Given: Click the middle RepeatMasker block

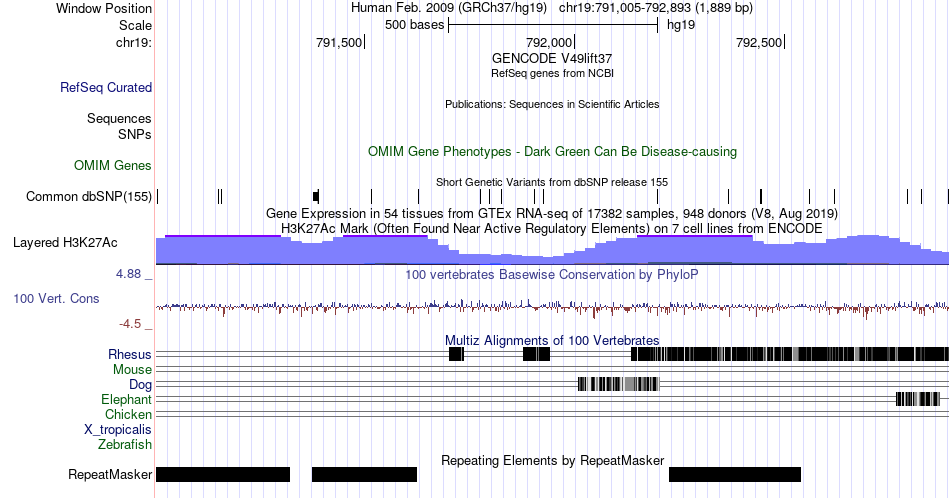Looking at the screenshot, I should (x=364, y=474).
